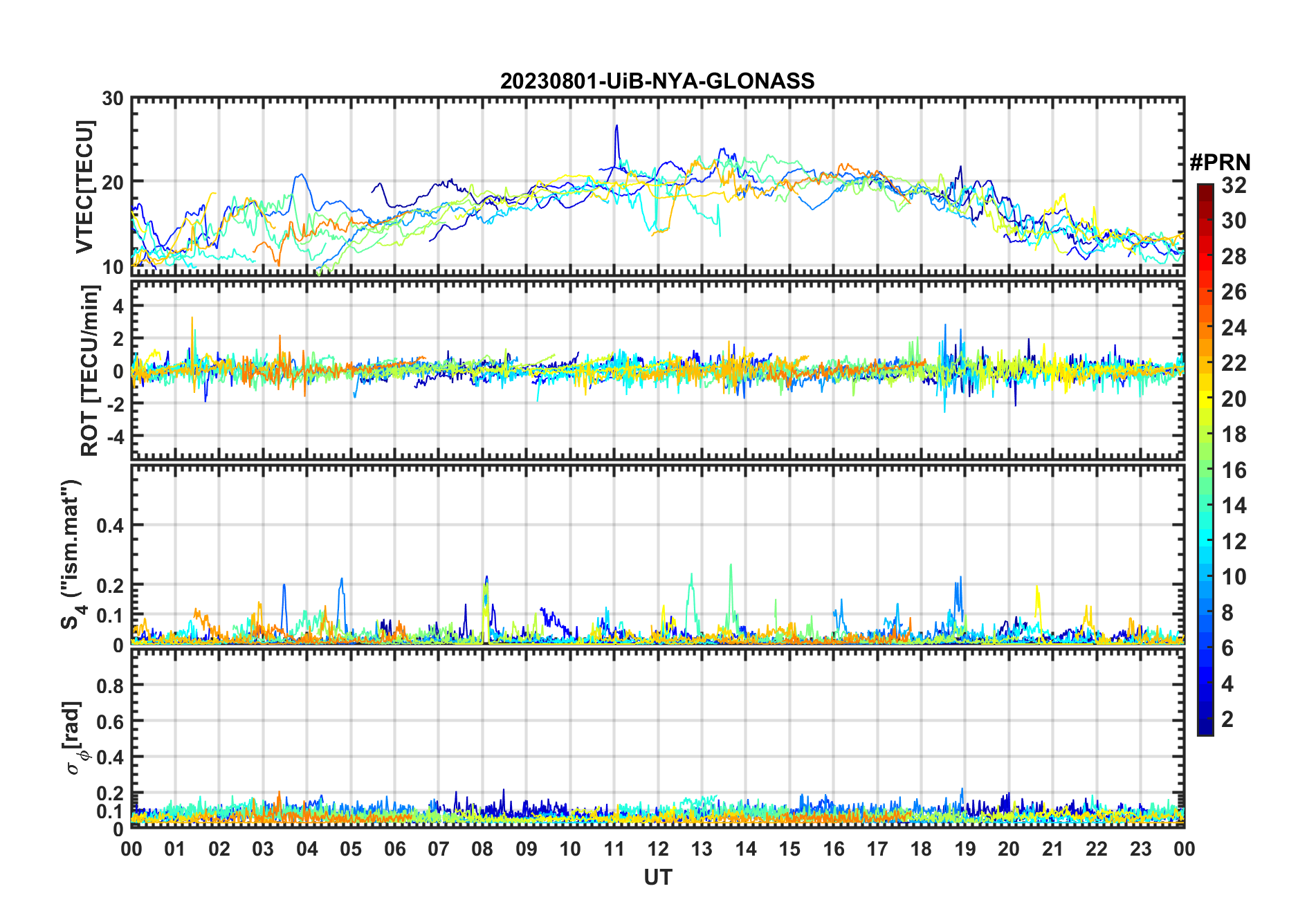1316x920 pixels.
Task: Click the 05 tick on UT axis
Action: pyautogui.click(x=351, y=849)
